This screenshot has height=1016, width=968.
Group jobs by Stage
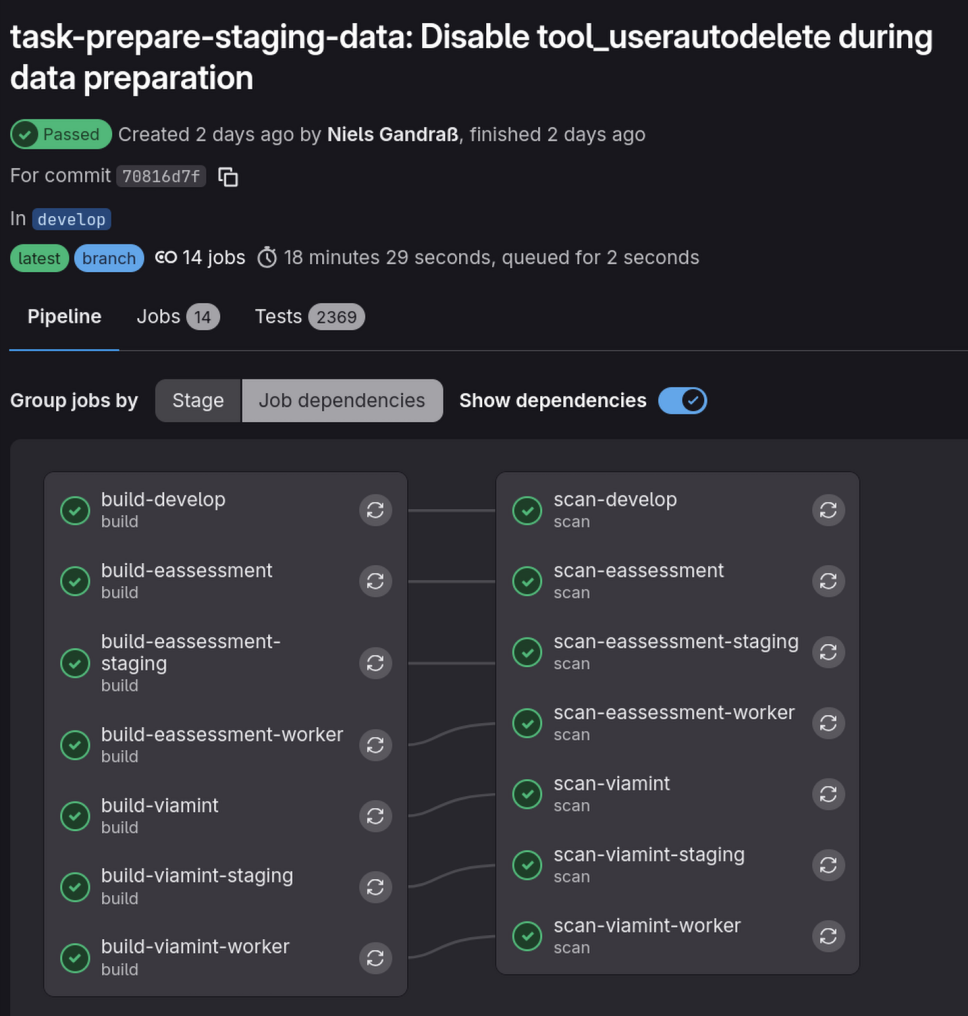[x=198, y=401]
